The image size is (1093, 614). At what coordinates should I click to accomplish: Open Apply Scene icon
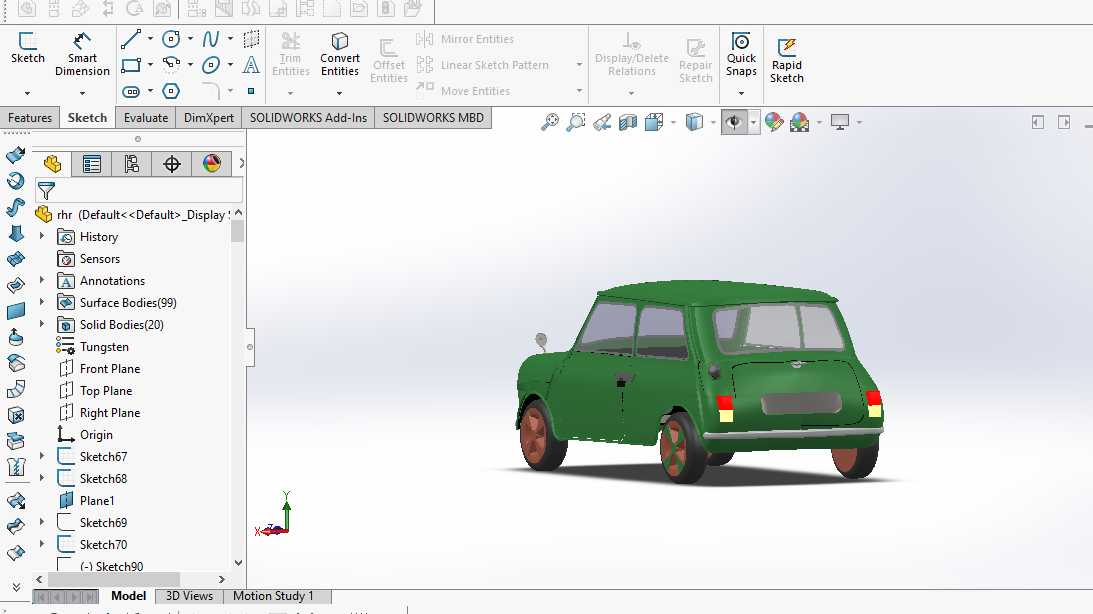click(x=800, y=123)
